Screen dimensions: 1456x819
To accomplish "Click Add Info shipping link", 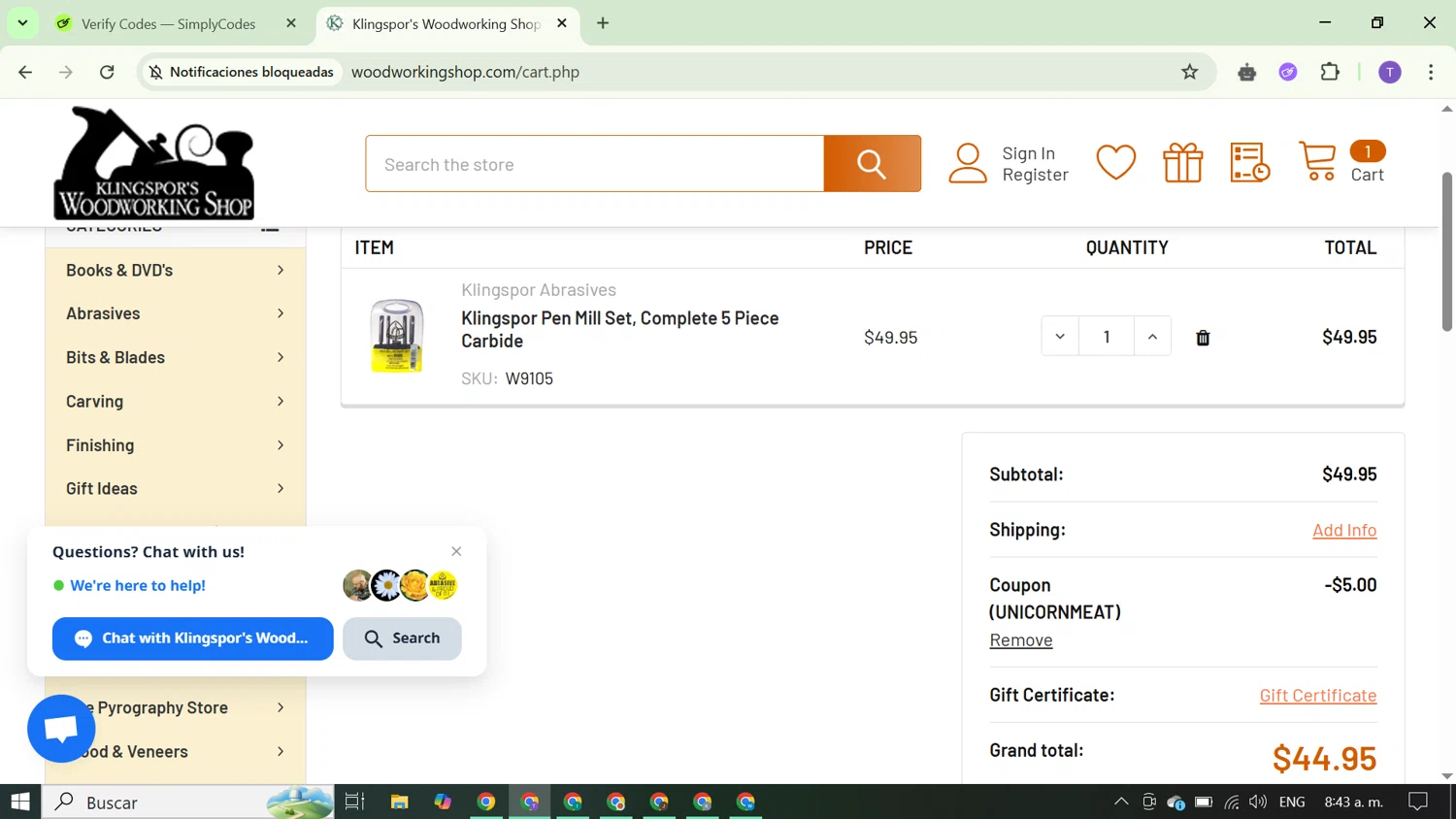I will 1344,530.
